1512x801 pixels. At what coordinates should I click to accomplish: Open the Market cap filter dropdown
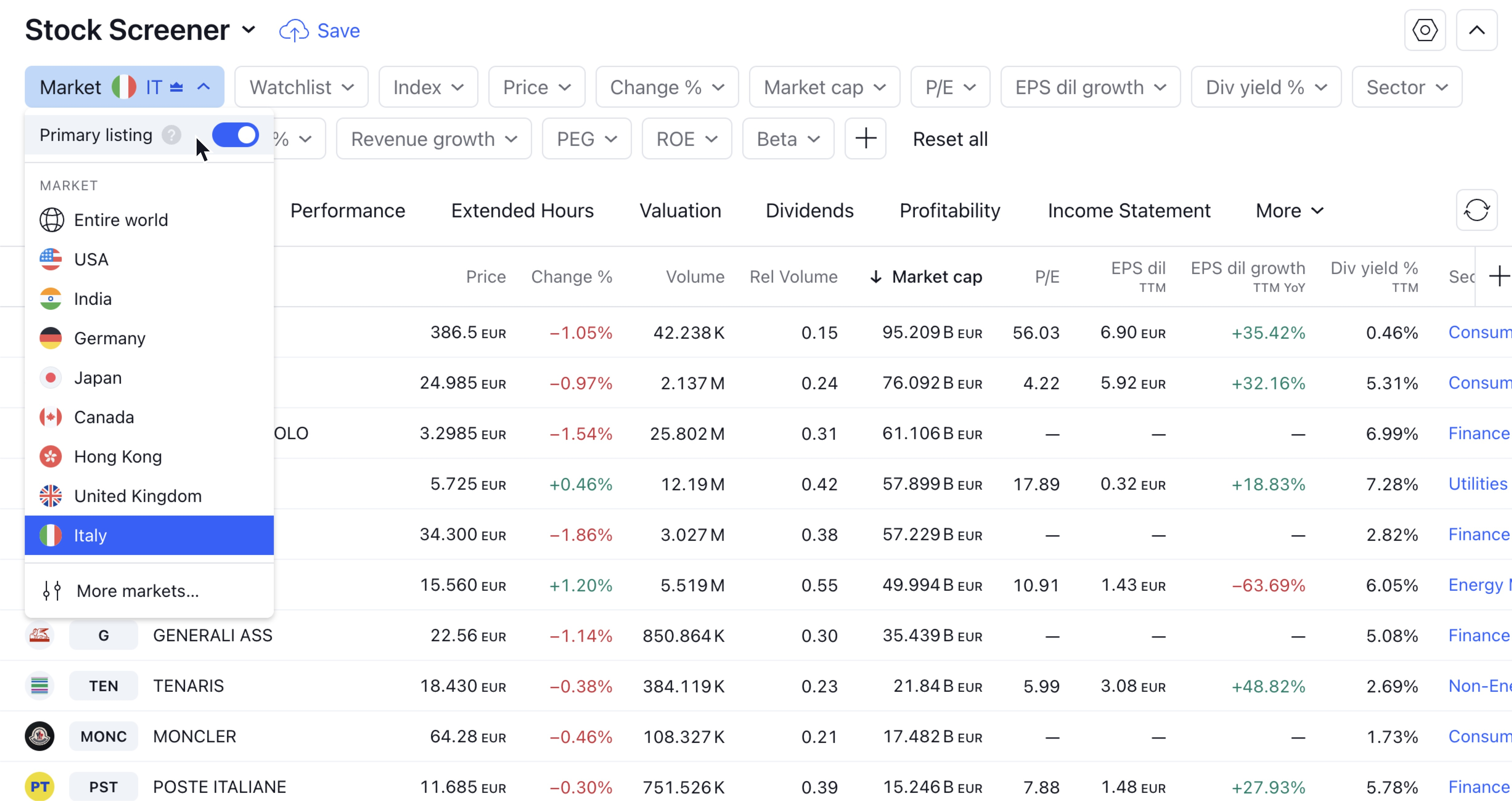point(824,87)
